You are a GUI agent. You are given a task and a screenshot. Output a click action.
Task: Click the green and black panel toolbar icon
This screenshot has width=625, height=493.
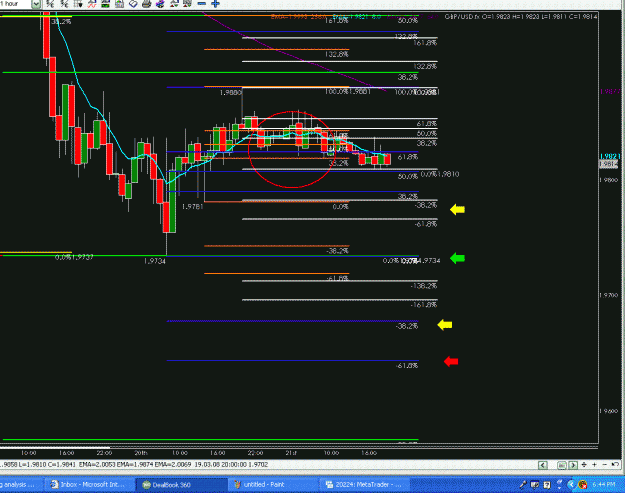(106, 4)
